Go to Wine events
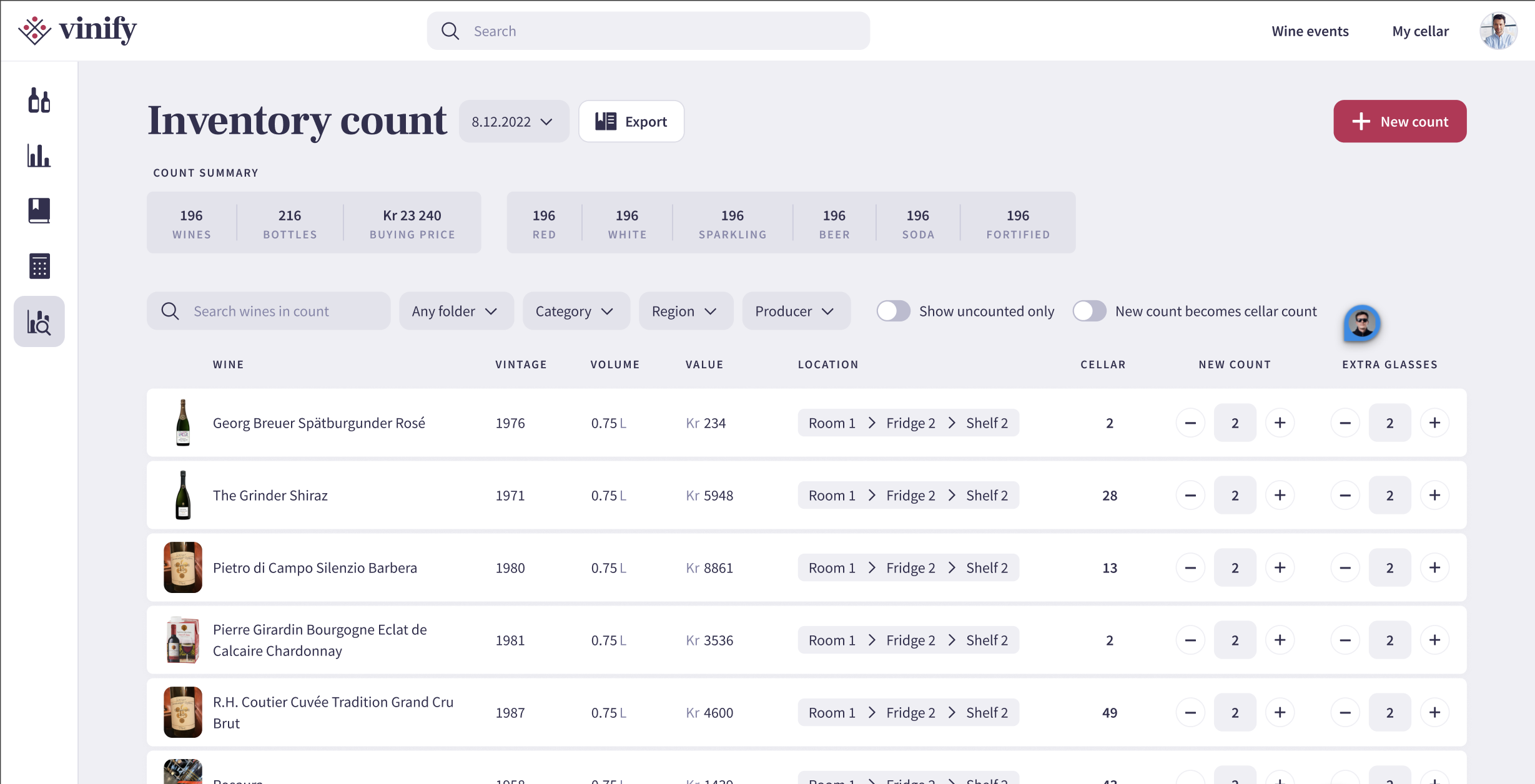The image size is (1535, 784). [1310, 31]
